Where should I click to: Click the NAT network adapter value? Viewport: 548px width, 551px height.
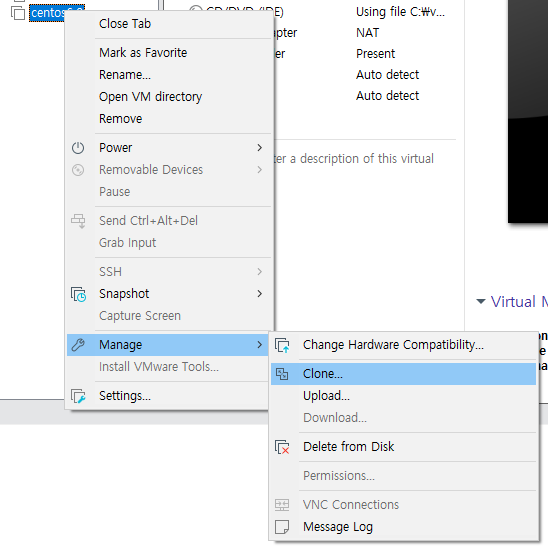pyautogui.click(x=367, y=33)
